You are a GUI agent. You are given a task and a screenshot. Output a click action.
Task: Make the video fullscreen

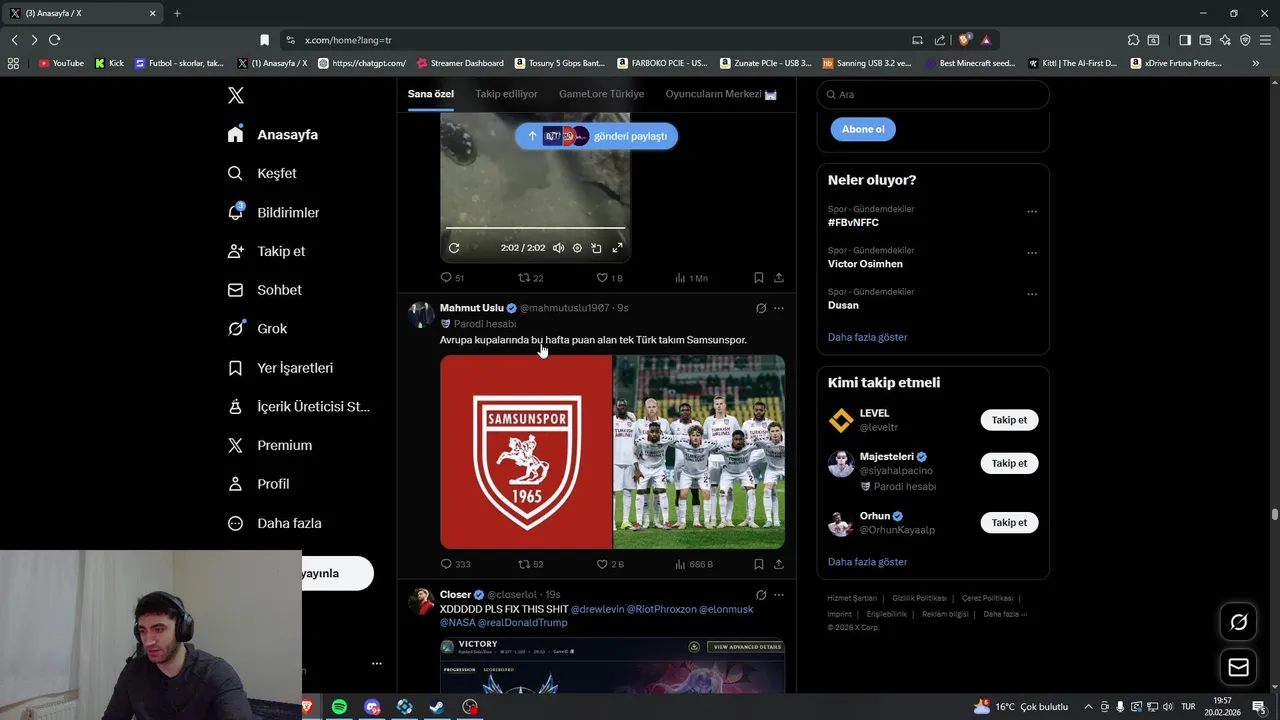(x=617, y=248)
